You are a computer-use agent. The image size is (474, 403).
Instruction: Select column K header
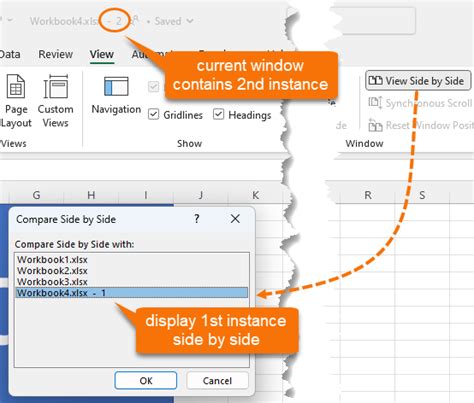tap(255, 195)
